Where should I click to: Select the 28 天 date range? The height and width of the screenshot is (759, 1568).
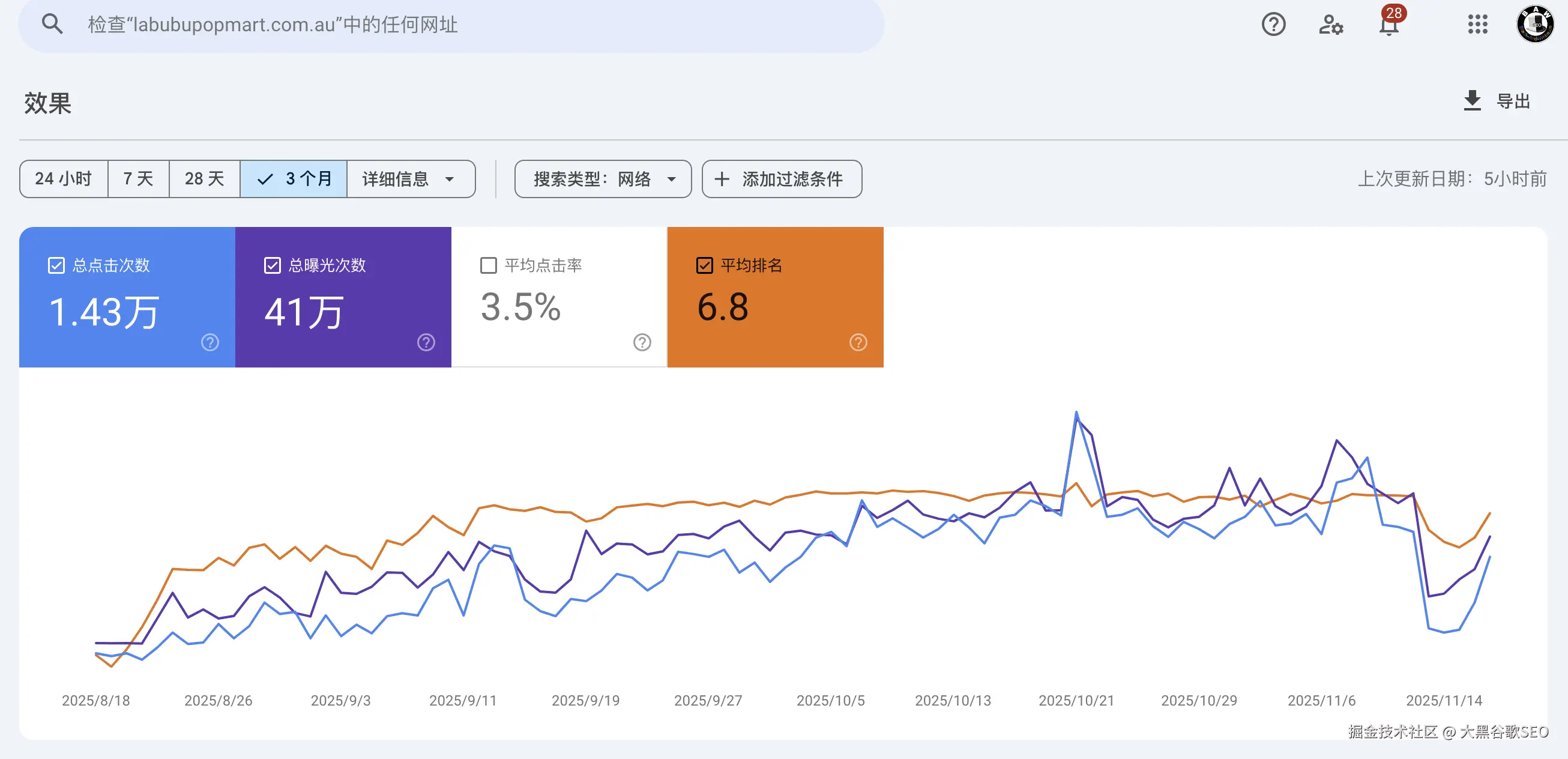coord(205,179)
